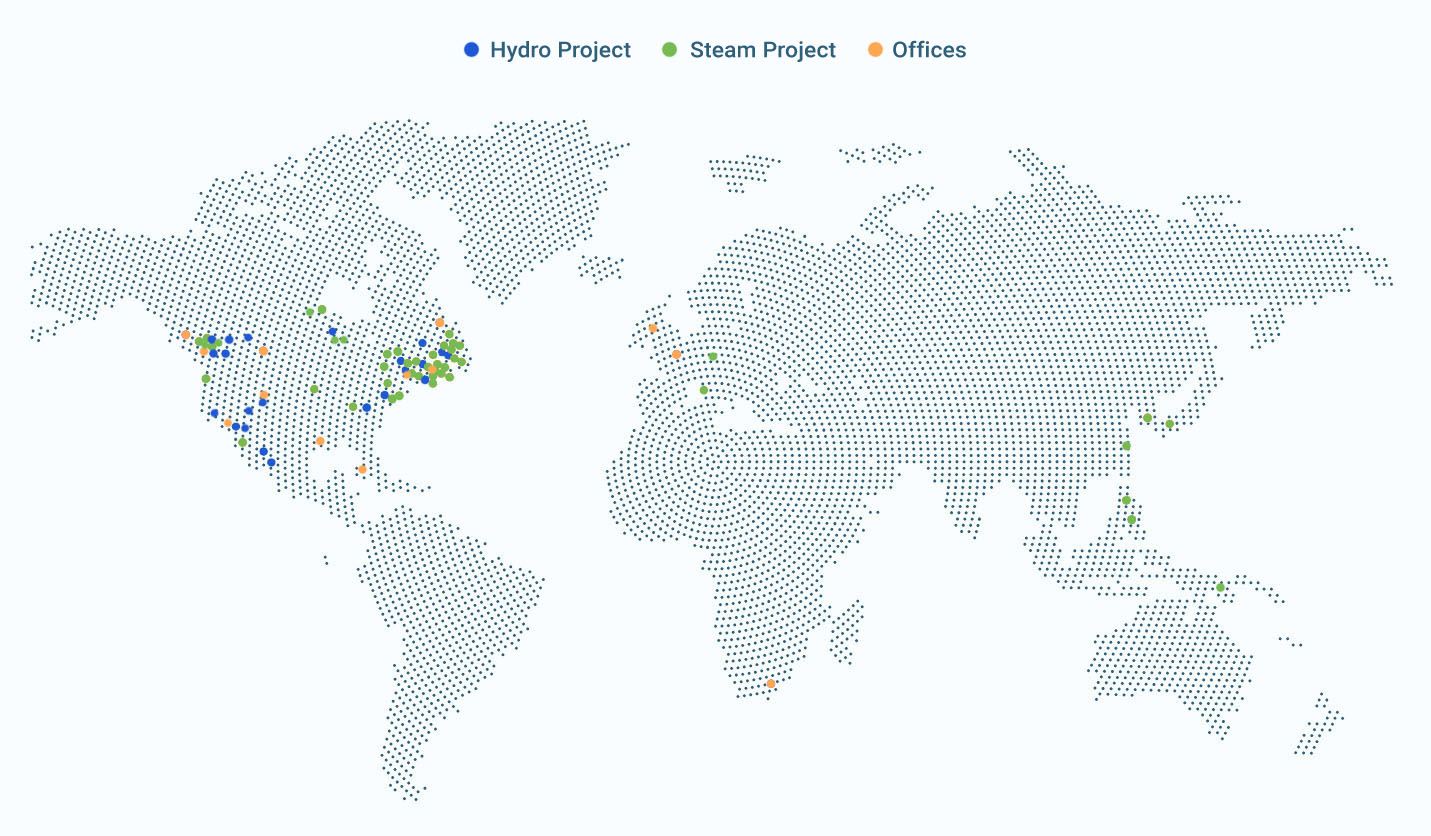This screenshot has width=1431, height=836.
Task: Select the orange office marker in Ireland
Action: [x=652, y=328]
